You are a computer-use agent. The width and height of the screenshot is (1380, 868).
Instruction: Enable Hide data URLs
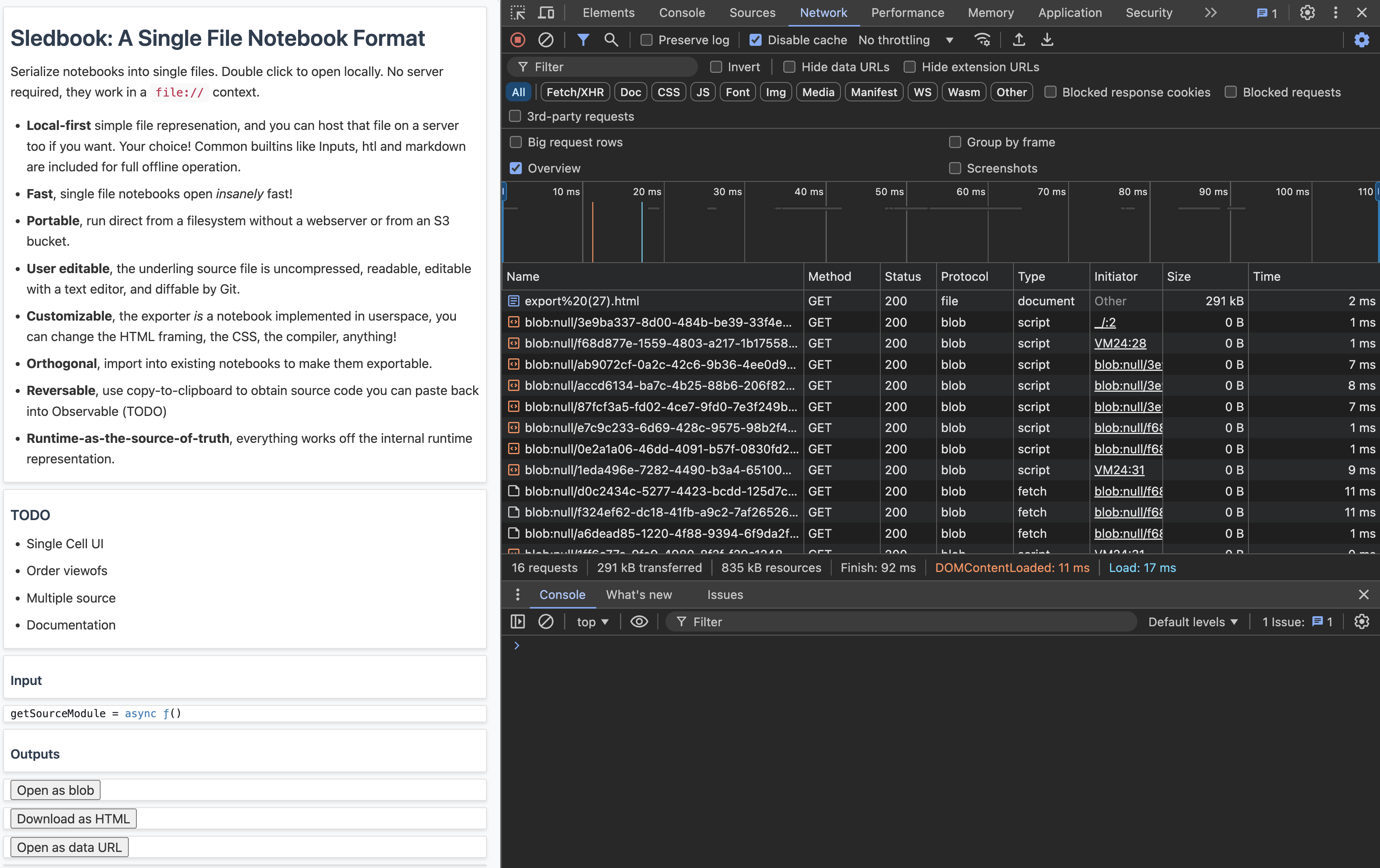coord(789,67)
